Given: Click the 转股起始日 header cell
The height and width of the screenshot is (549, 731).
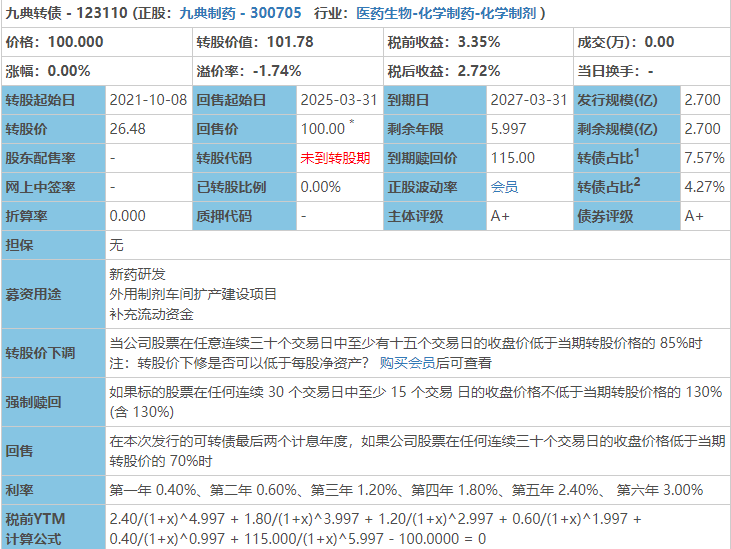Looking at the screenshot, I should point(54,100).
